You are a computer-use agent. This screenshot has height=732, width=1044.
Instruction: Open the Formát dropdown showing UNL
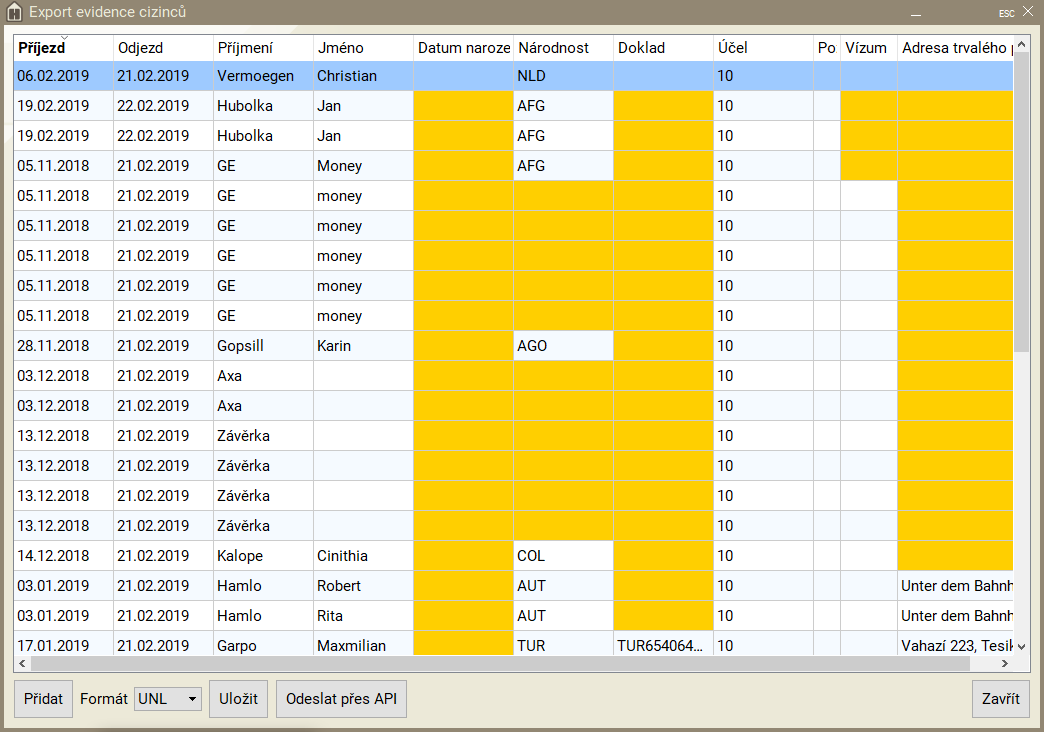pyautogui.click(x=168, y=699)
